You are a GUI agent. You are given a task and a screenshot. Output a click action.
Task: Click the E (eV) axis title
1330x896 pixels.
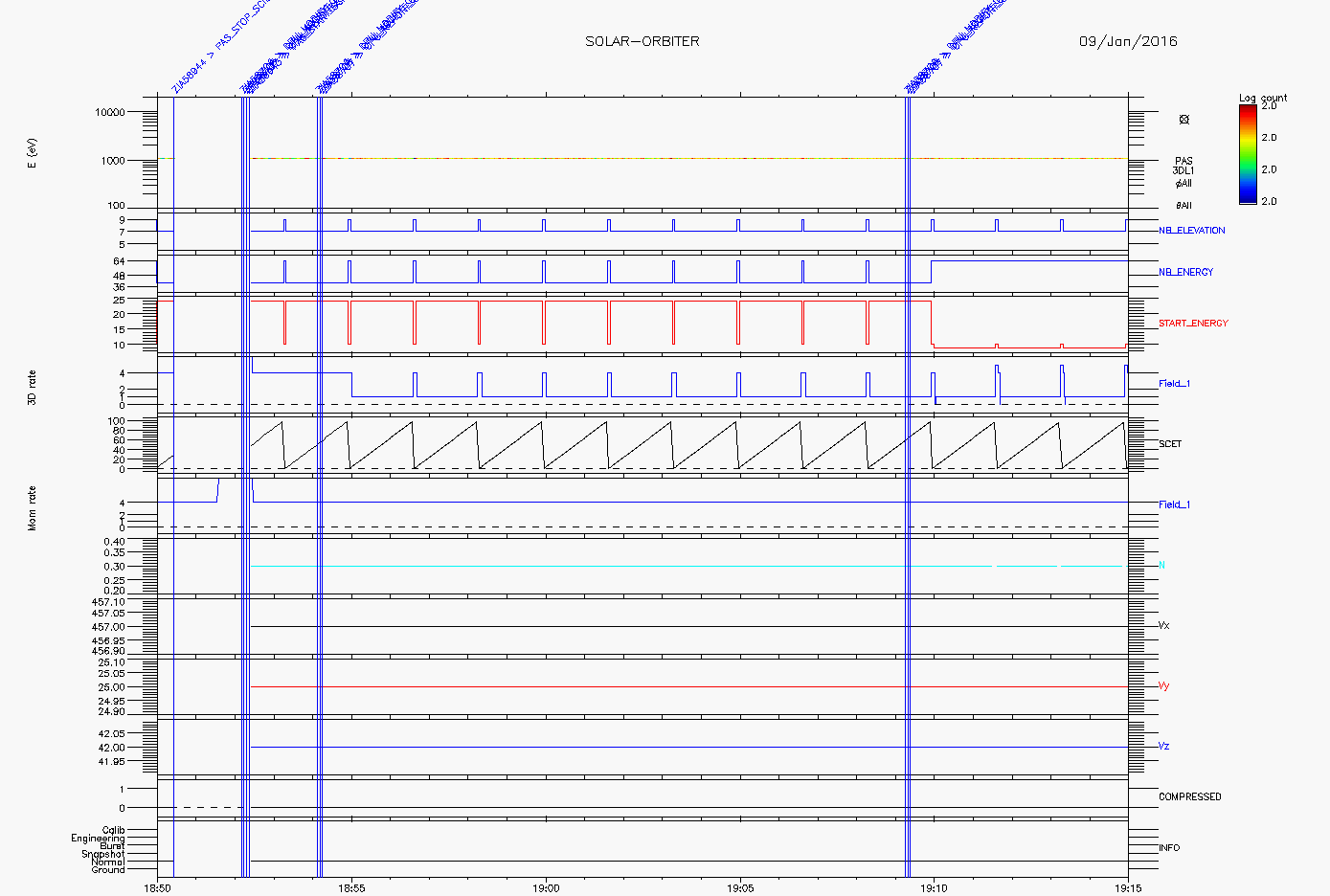[32, 153]
